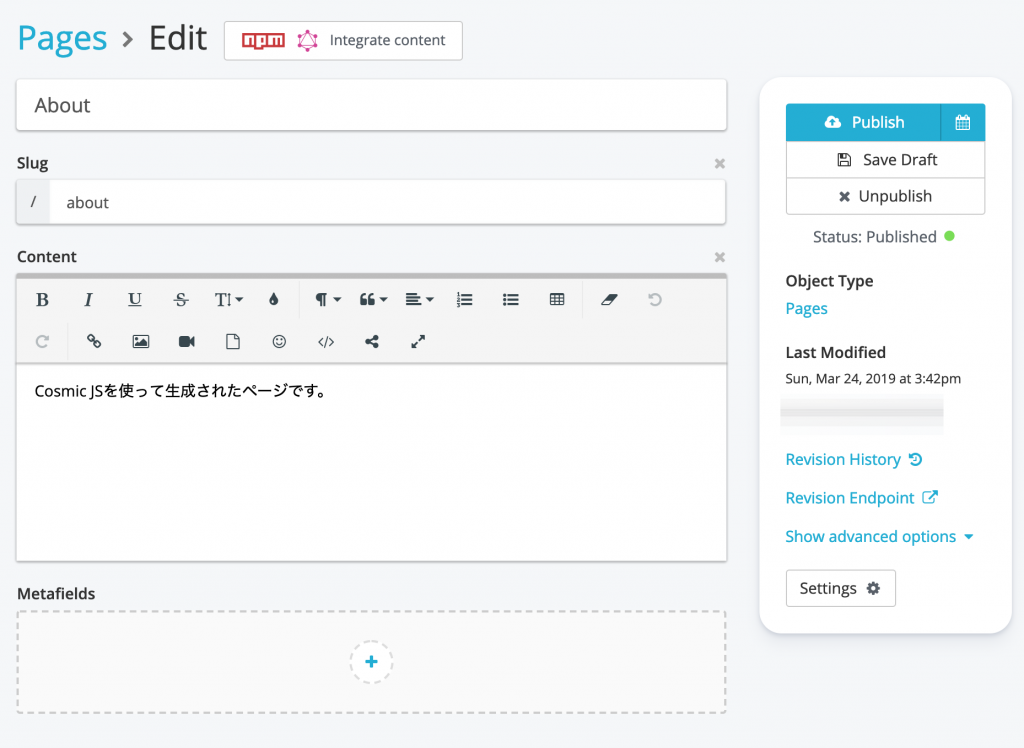1024x748 pixels.
Task: Expand Show advanced options
Action: (879, 537)
